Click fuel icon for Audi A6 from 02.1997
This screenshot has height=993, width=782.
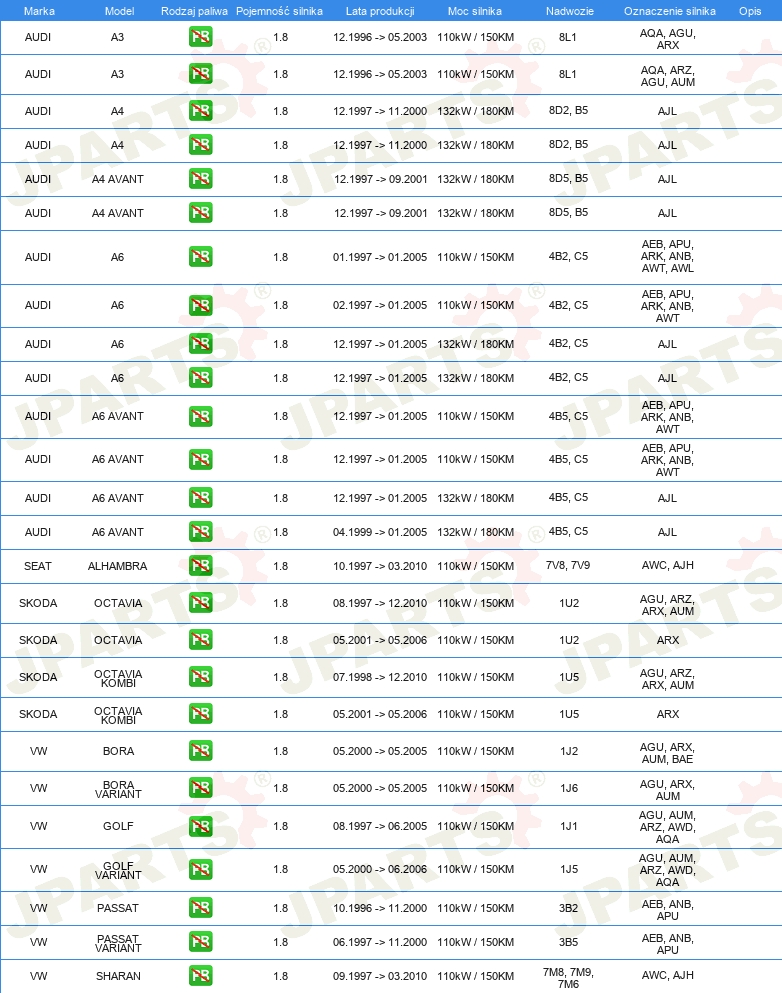point(201,306)
